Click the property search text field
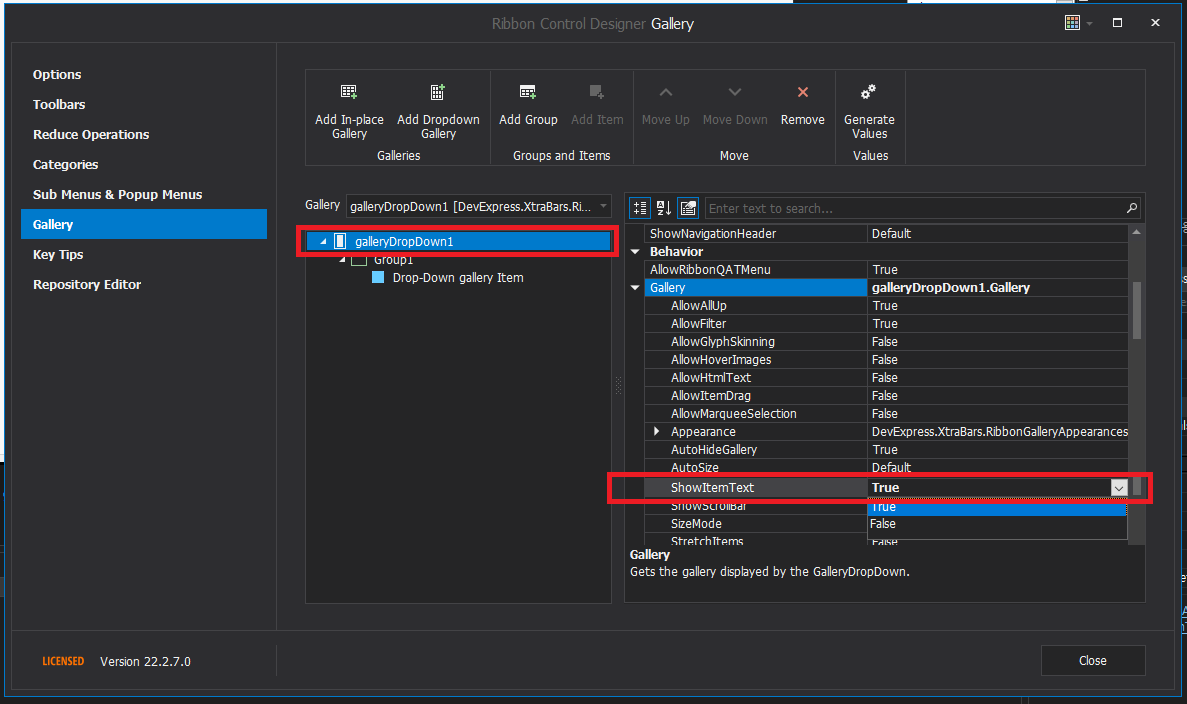The height and width of the screenshot is (704, 1187). pyautogui.click(x=916, y=208)
